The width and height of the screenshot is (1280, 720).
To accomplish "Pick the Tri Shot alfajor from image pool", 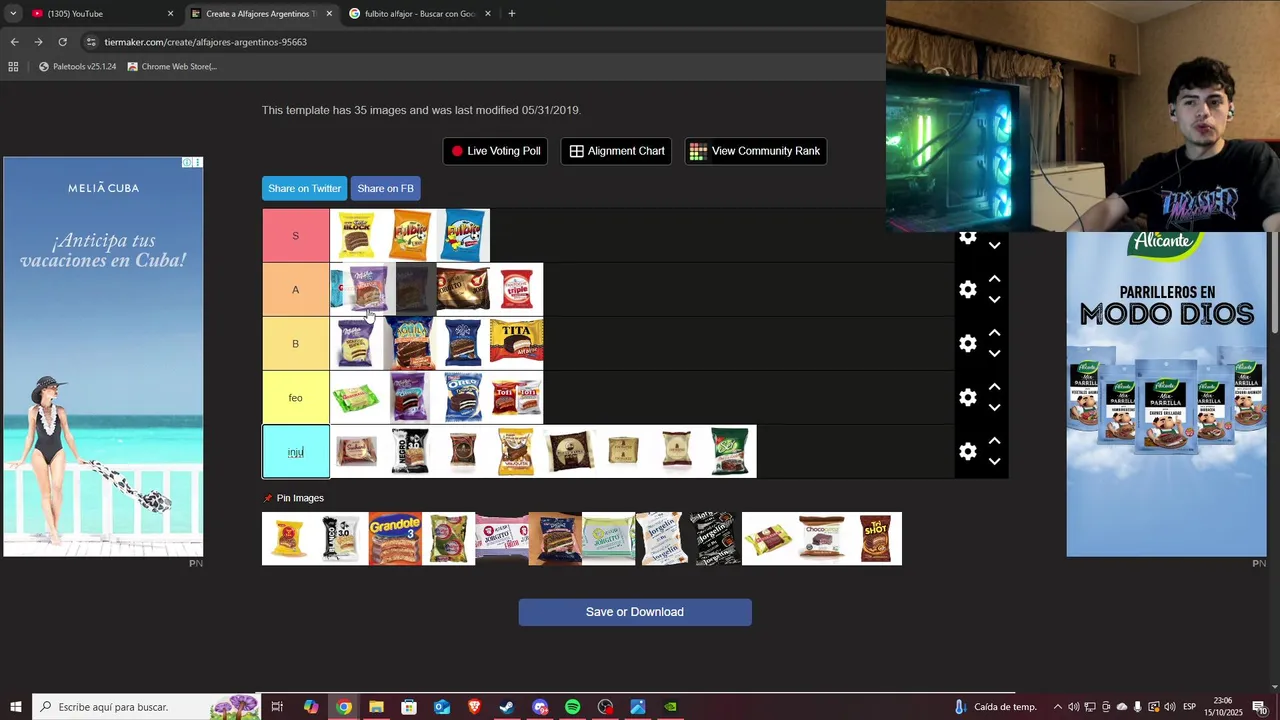I will coord(875,538).
